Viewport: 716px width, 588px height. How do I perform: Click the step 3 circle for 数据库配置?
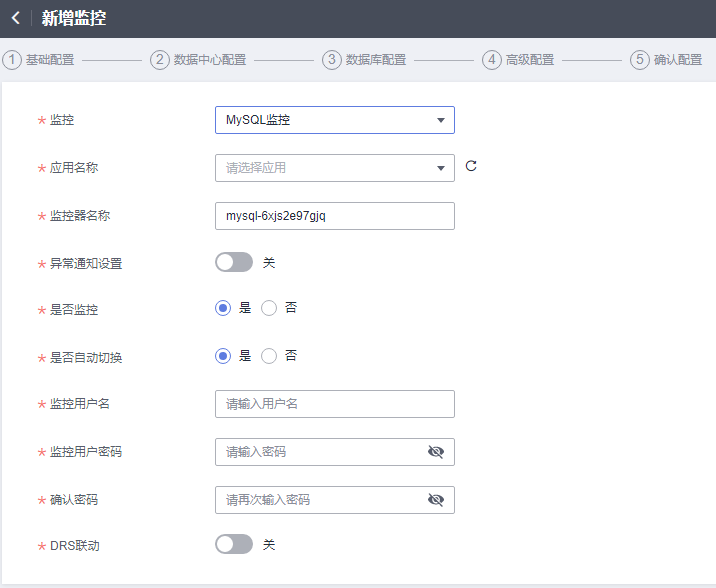[332, 60]
